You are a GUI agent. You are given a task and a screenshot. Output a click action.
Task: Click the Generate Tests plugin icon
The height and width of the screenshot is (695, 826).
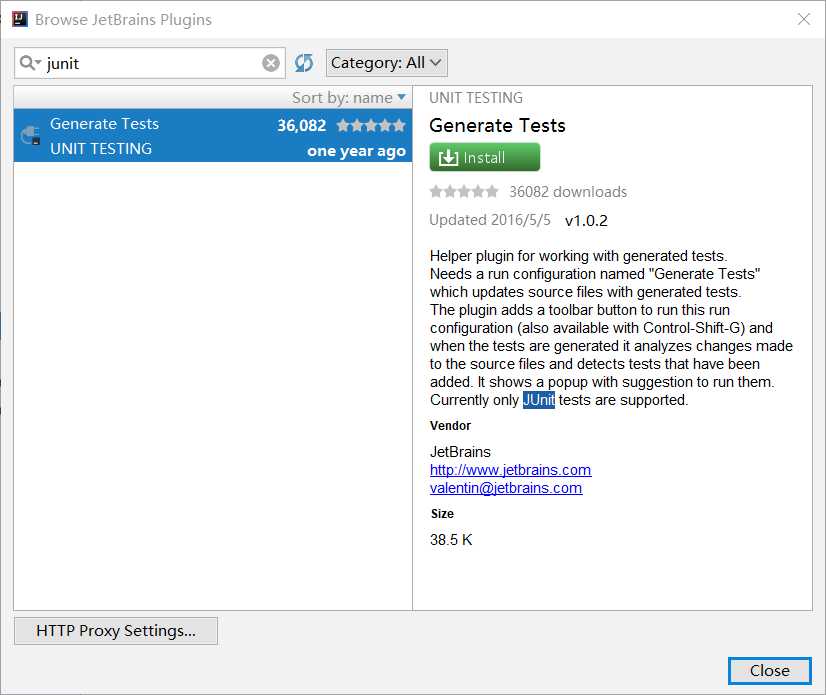31,135
